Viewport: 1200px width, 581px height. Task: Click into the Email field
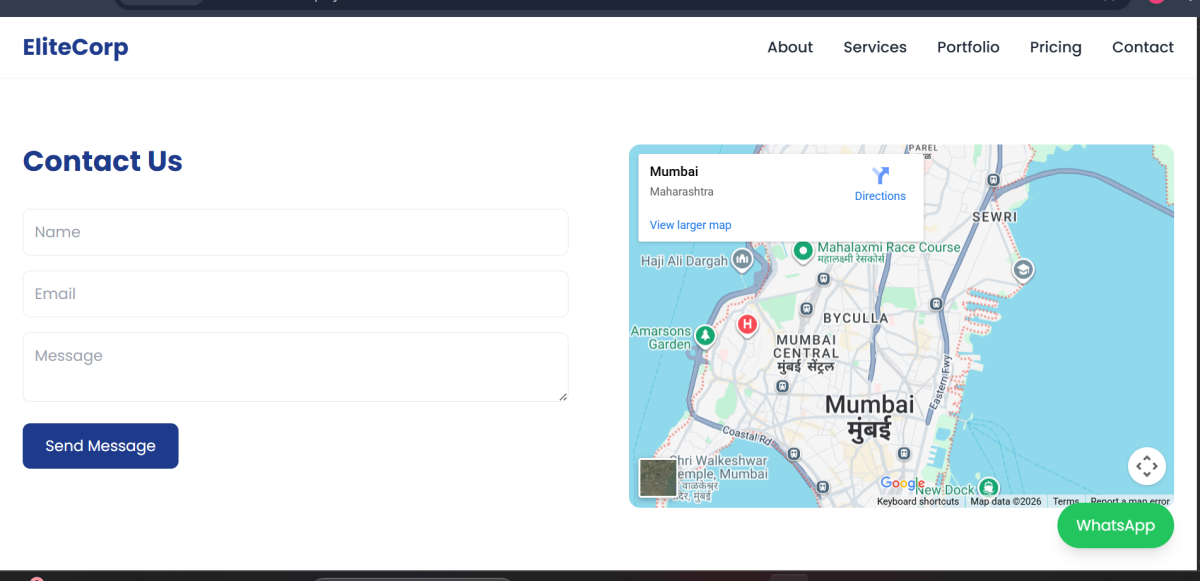(x=295, y=294)
